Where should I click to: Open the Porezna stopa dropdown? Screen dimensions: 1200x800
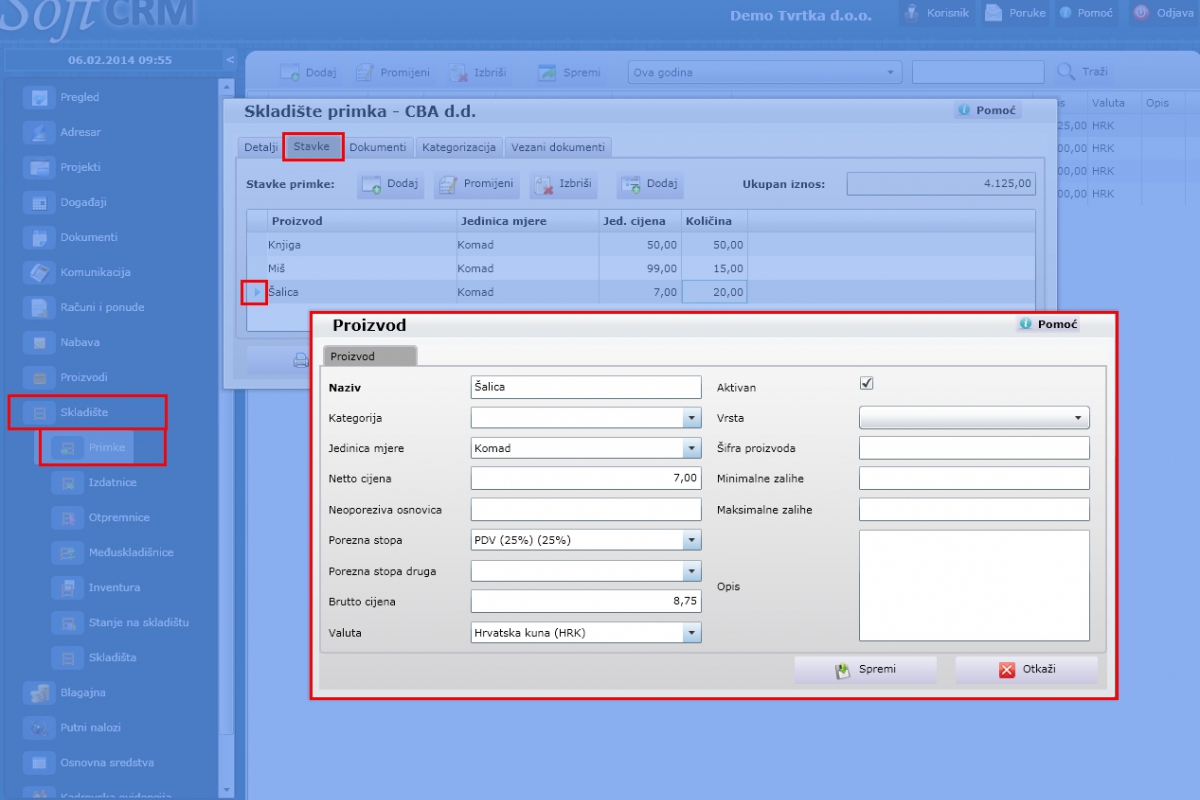pyautogui.click(x=692, y=540)
